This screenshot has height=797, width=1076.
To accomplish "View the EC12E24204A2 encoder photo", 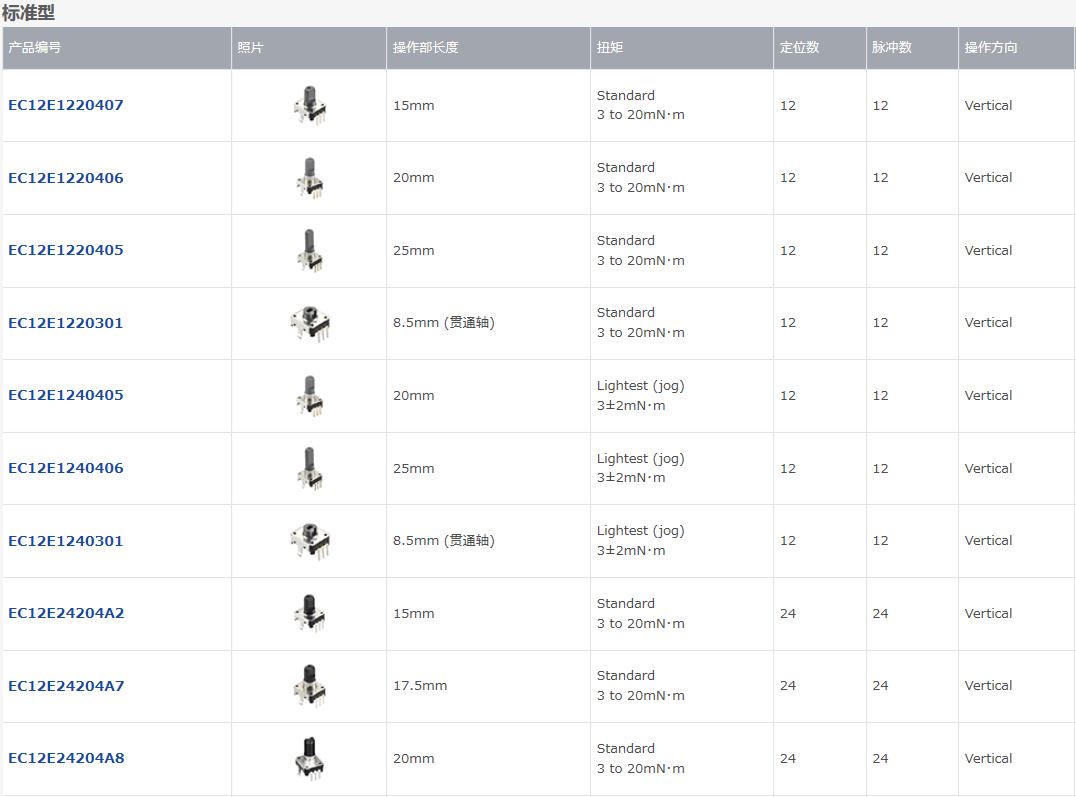I will pos(310,613).
